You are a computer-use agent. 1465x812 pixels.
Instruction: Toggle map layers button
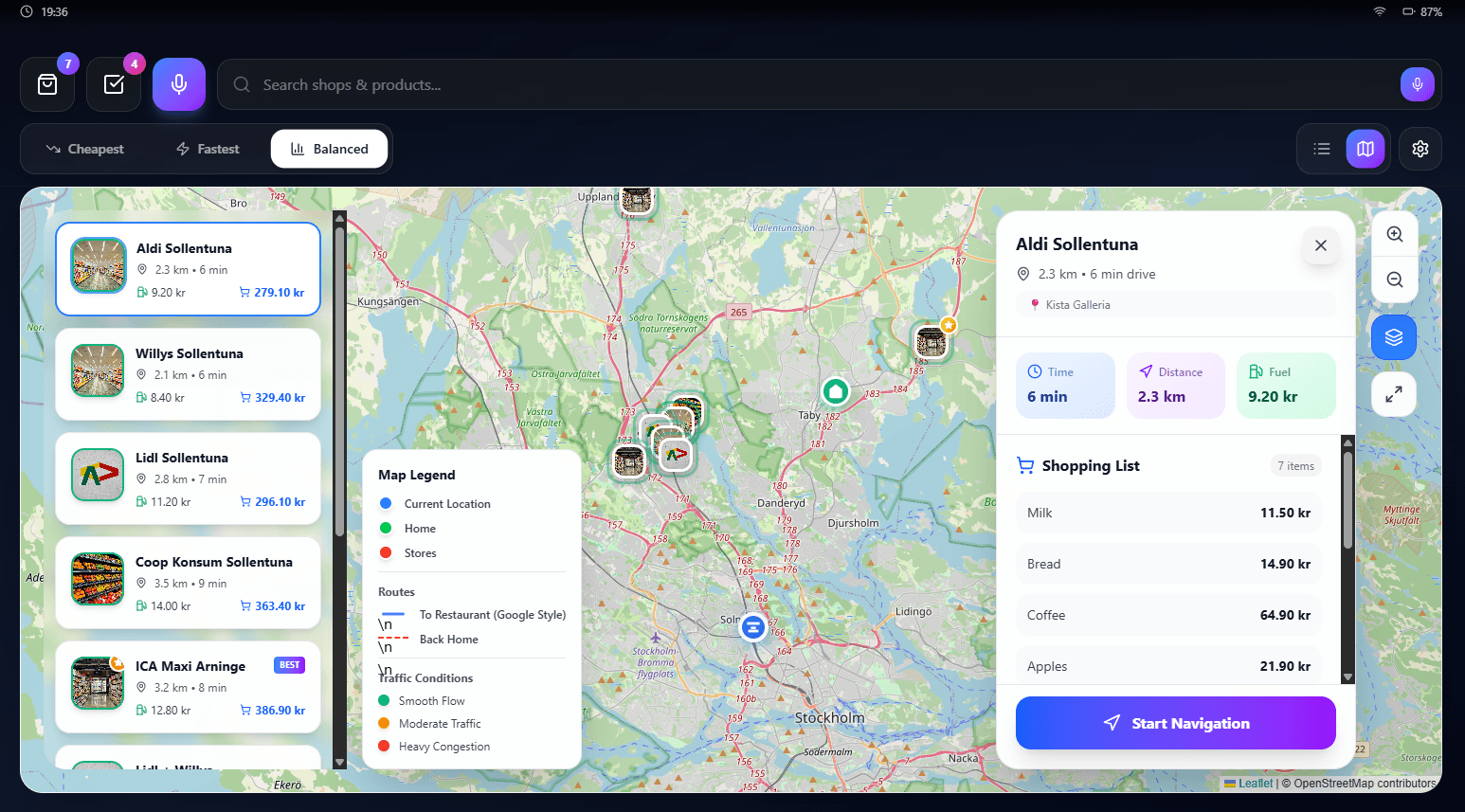point(1394,337)
